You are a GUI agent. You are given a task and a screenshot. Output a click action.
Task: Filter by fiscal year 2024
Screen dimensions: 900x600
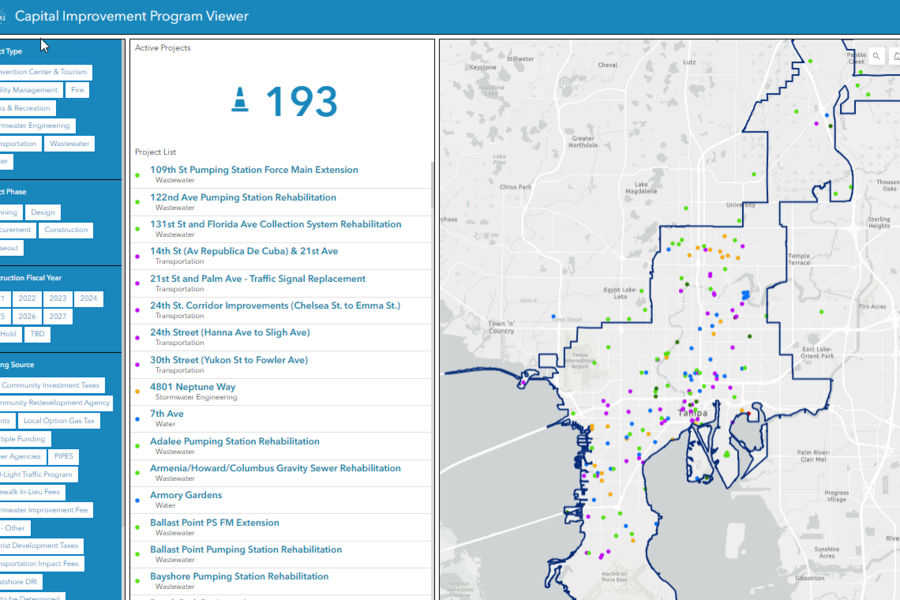[x=89, y=298]
